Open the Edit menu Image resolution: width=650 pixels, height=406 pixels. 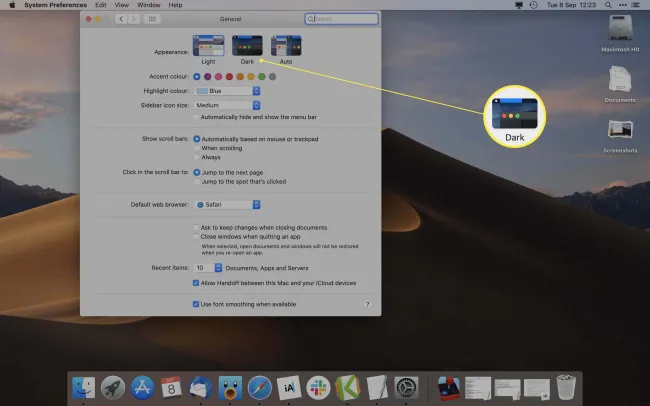coord(100,5)
